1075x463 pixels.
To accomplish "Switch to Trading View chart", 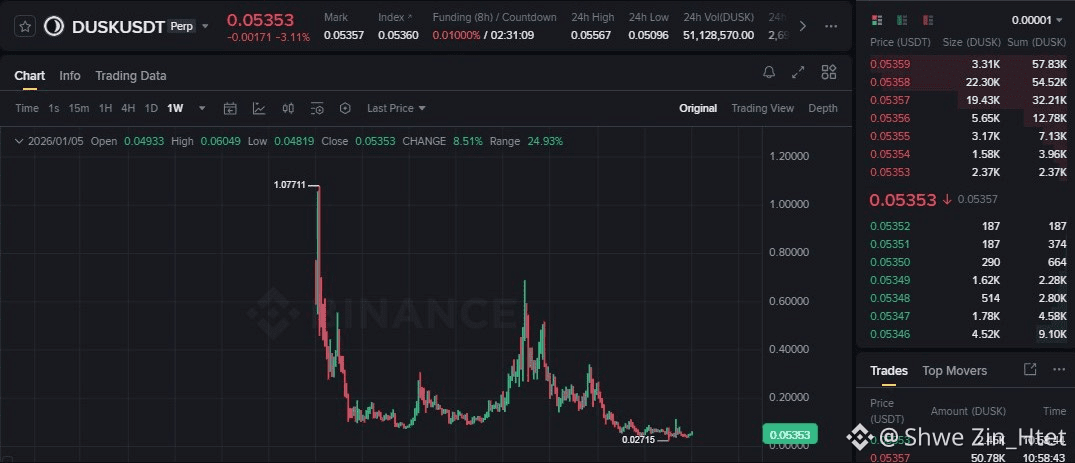I will pos(762,108).
